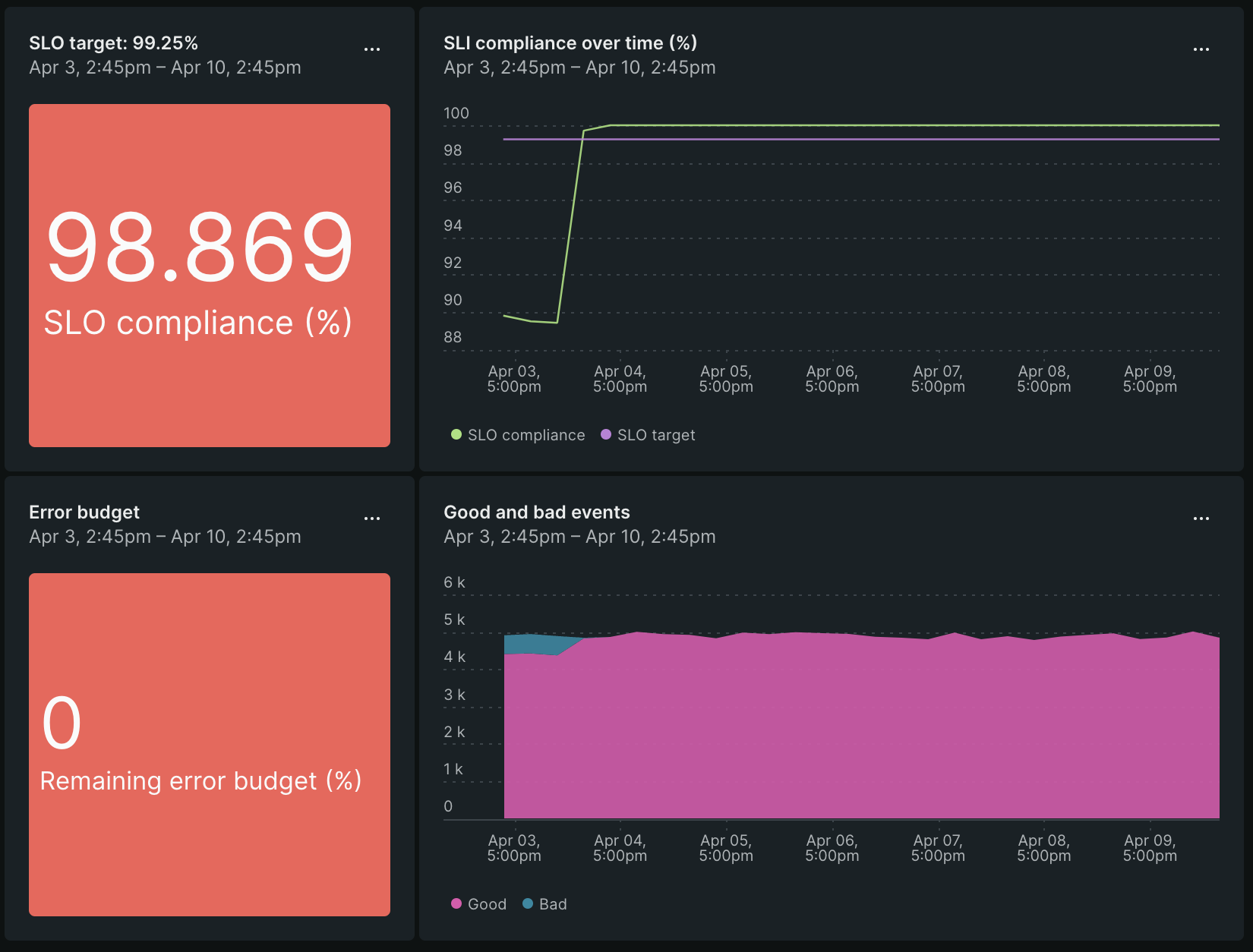This screenshot has height=952, width=1253.
Task: Open the SLI compliance panel options menu
Action: point(1201,49)
